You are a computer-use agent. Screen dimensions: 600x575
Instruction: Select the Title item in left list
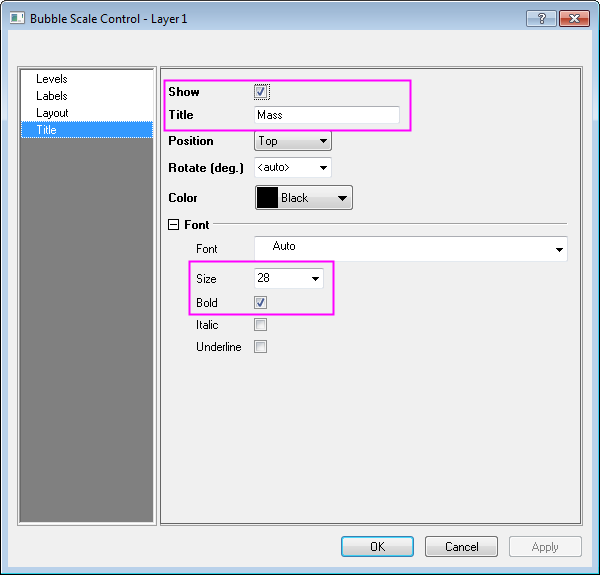pos(47,130)
